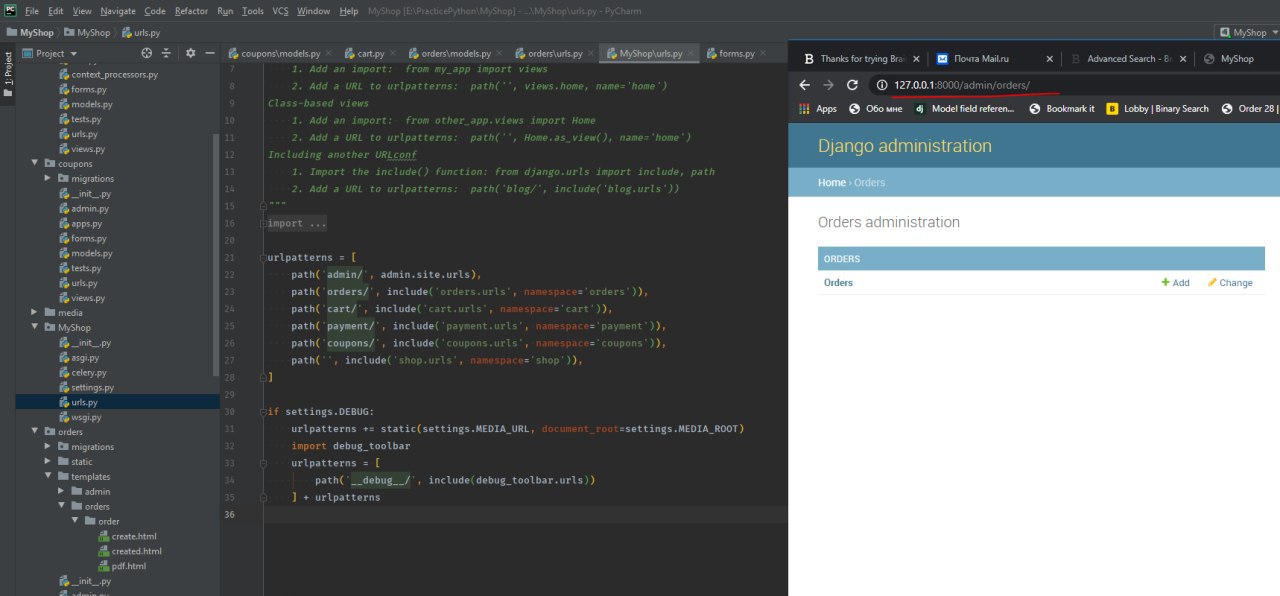Expand the static folder

point(49,462)
